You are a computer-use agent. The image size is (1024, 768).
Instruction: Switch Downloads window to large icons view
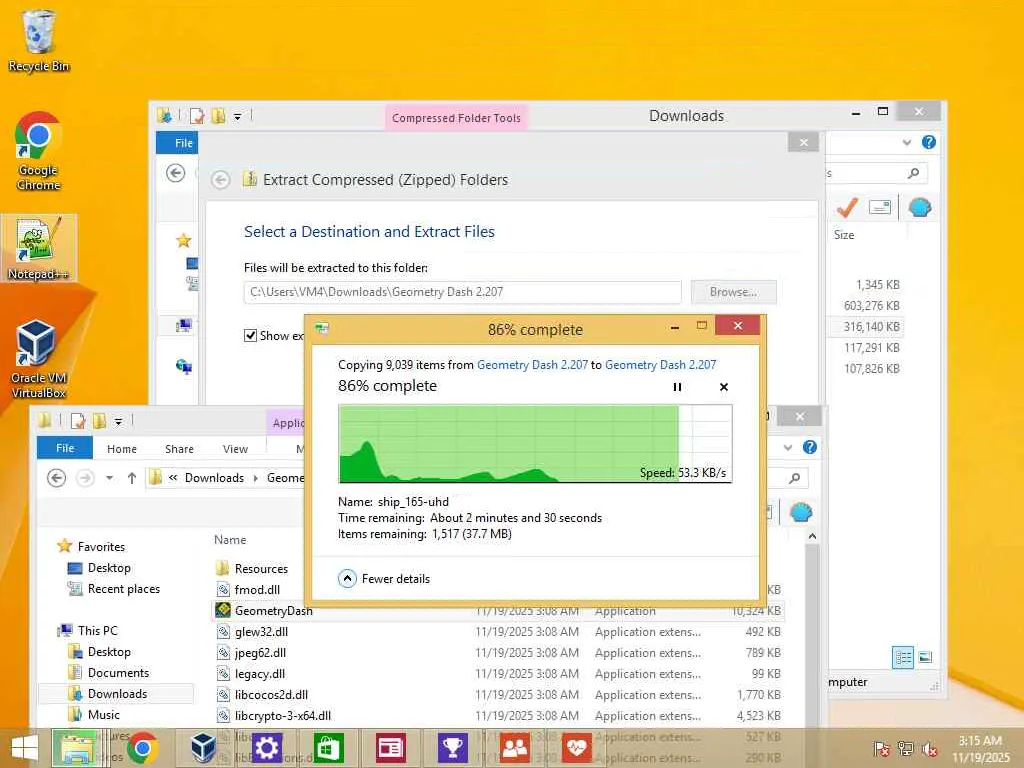pyautogui.click(x=925, y=658)
